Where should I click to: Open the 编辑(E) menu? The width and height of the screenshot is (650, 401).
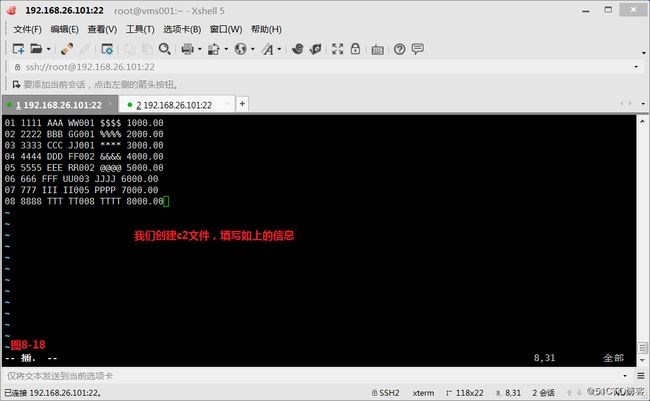tap(64, 29)
